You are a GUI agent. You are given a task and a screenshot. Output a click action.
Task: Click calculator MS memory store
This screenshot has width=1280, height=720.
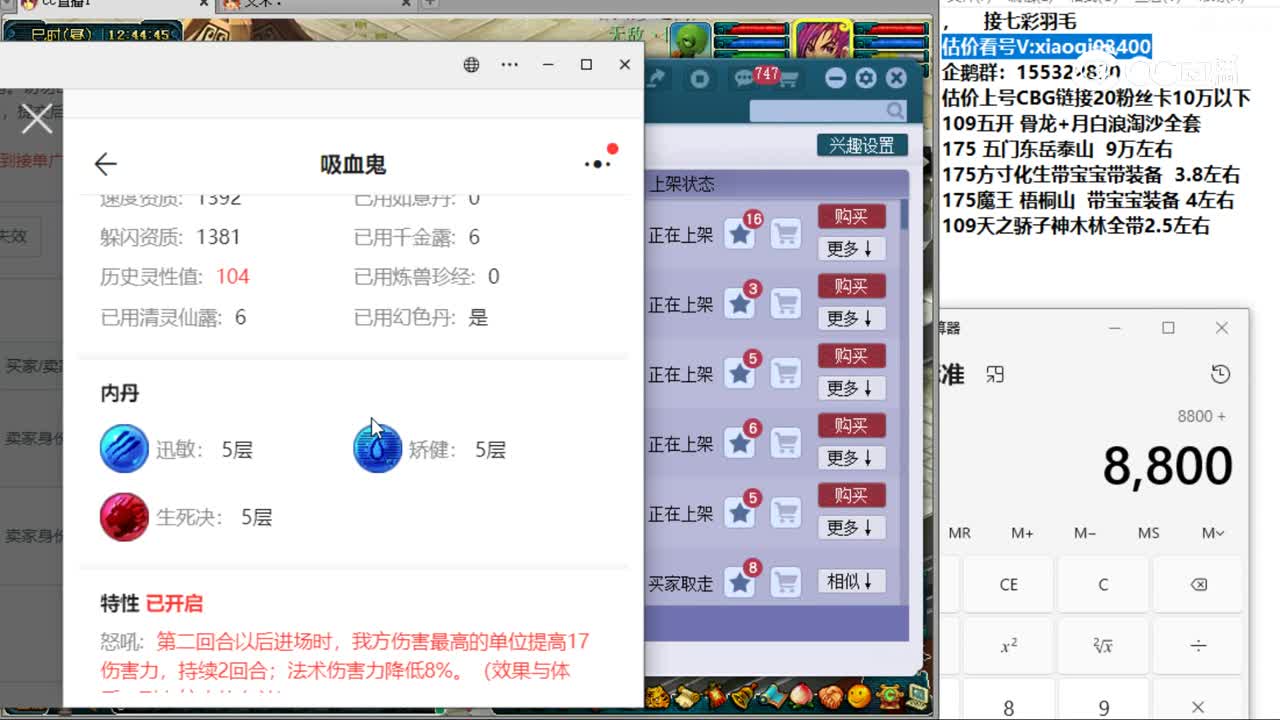coord(1149,533)
